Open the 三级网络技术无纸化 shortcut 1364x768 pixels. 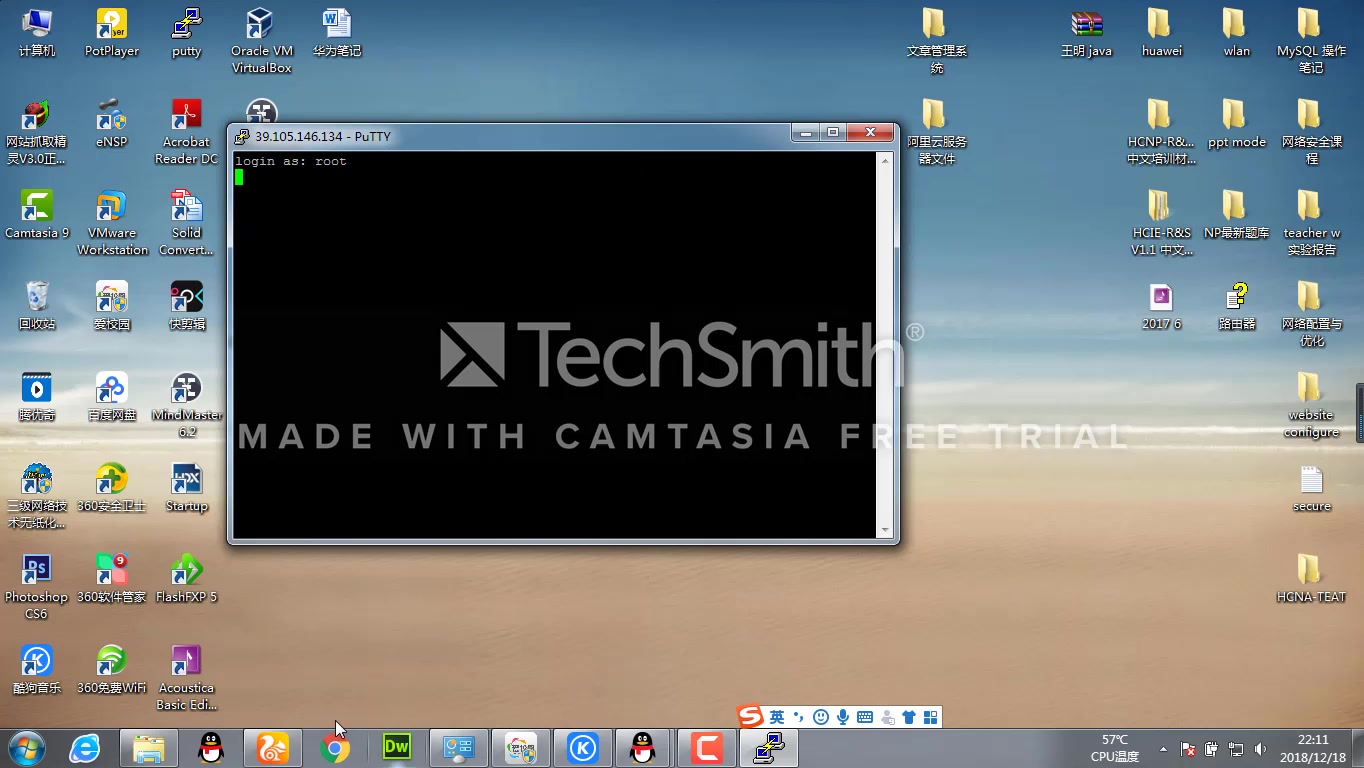(x=37, y=495)
